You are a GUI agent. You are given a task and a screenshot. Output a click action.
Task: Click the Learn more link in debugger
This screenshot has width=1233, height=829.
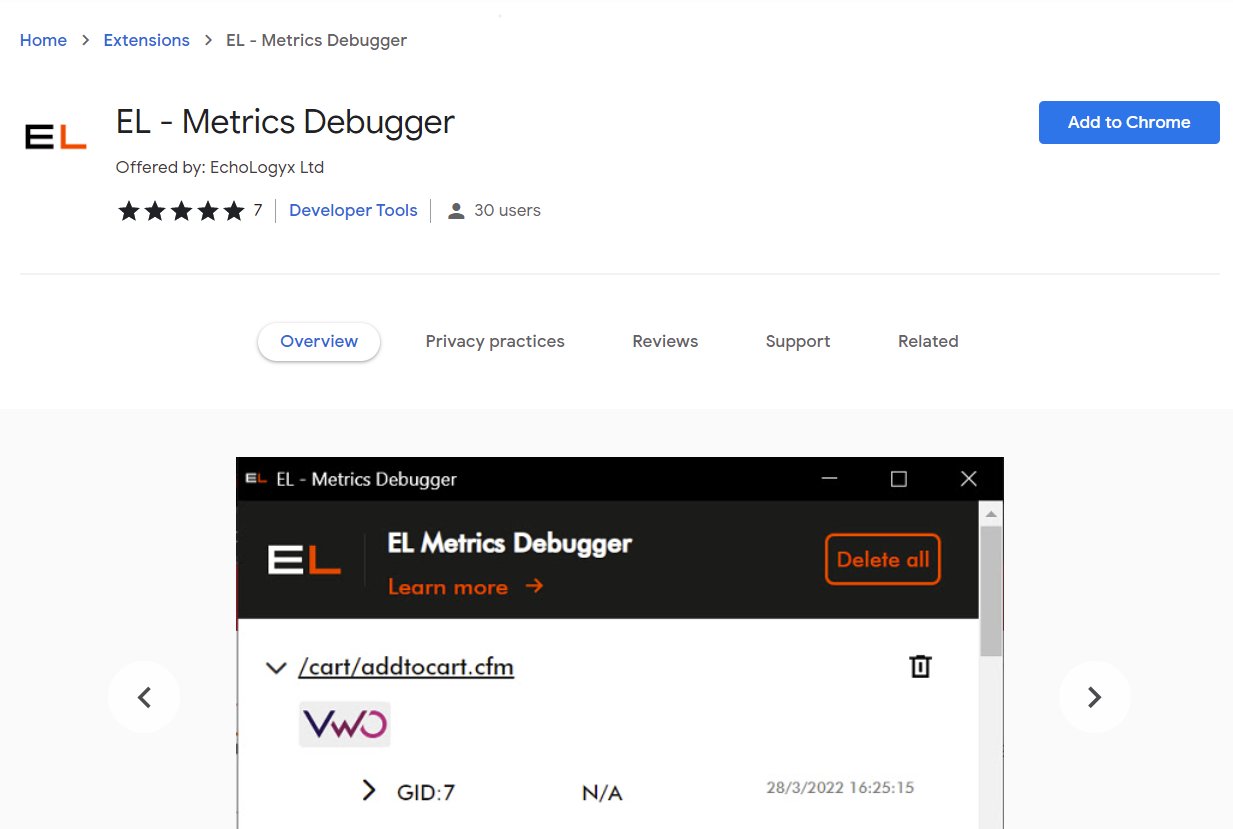(466, 587)
